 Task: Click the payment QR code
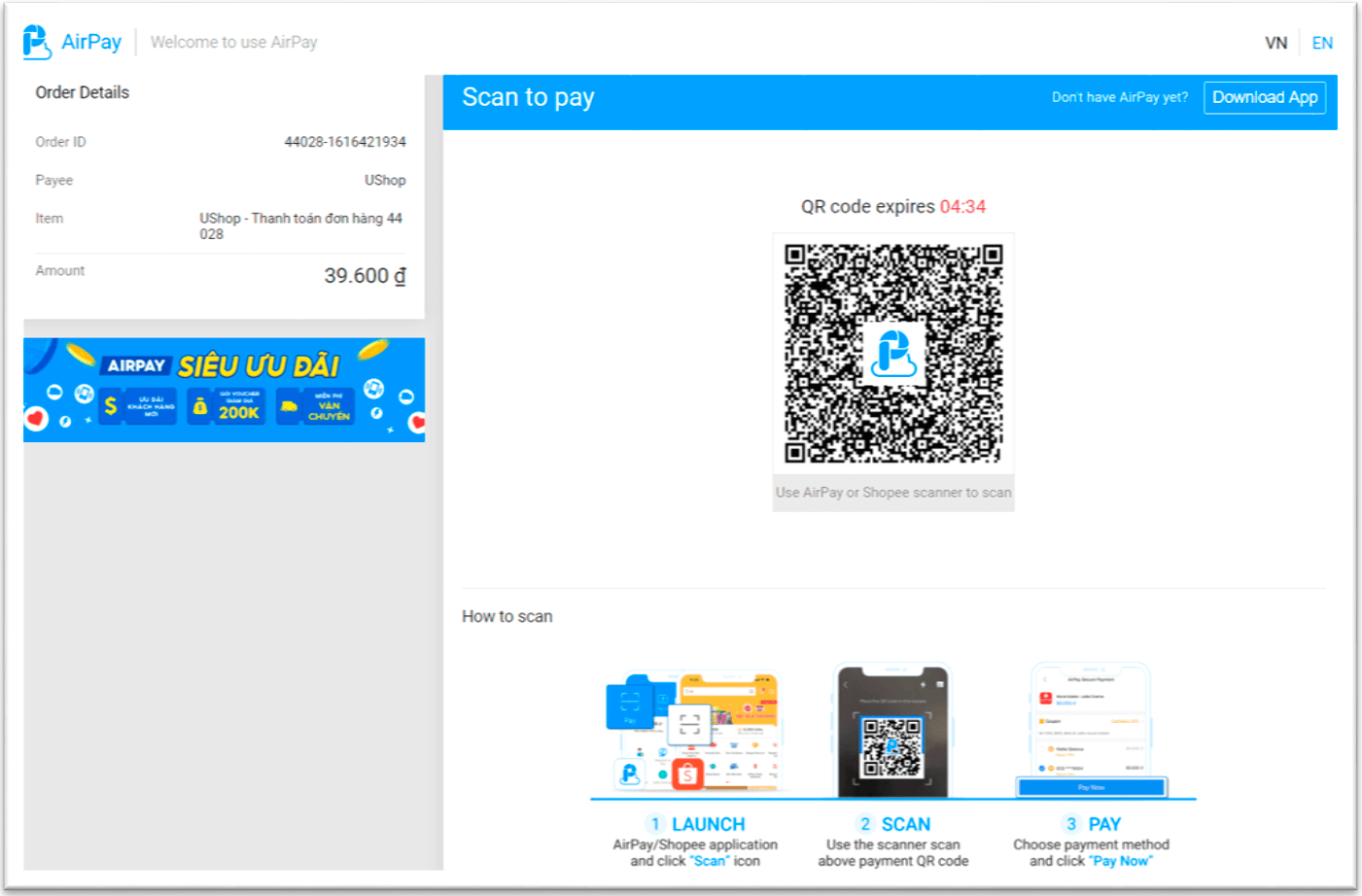(893, 353)
